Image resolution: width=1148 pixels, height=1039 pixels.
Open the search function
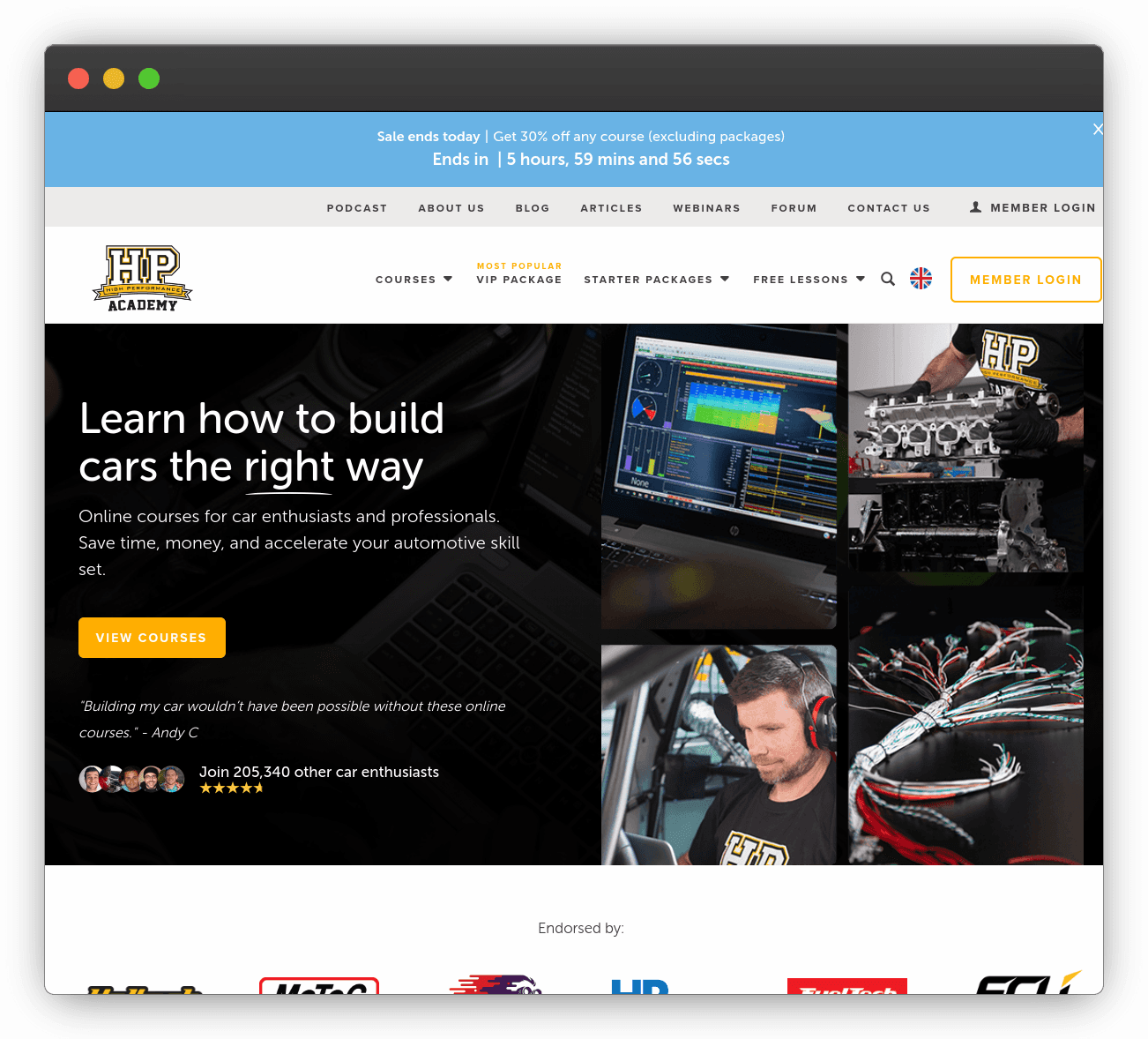(888, 279)
